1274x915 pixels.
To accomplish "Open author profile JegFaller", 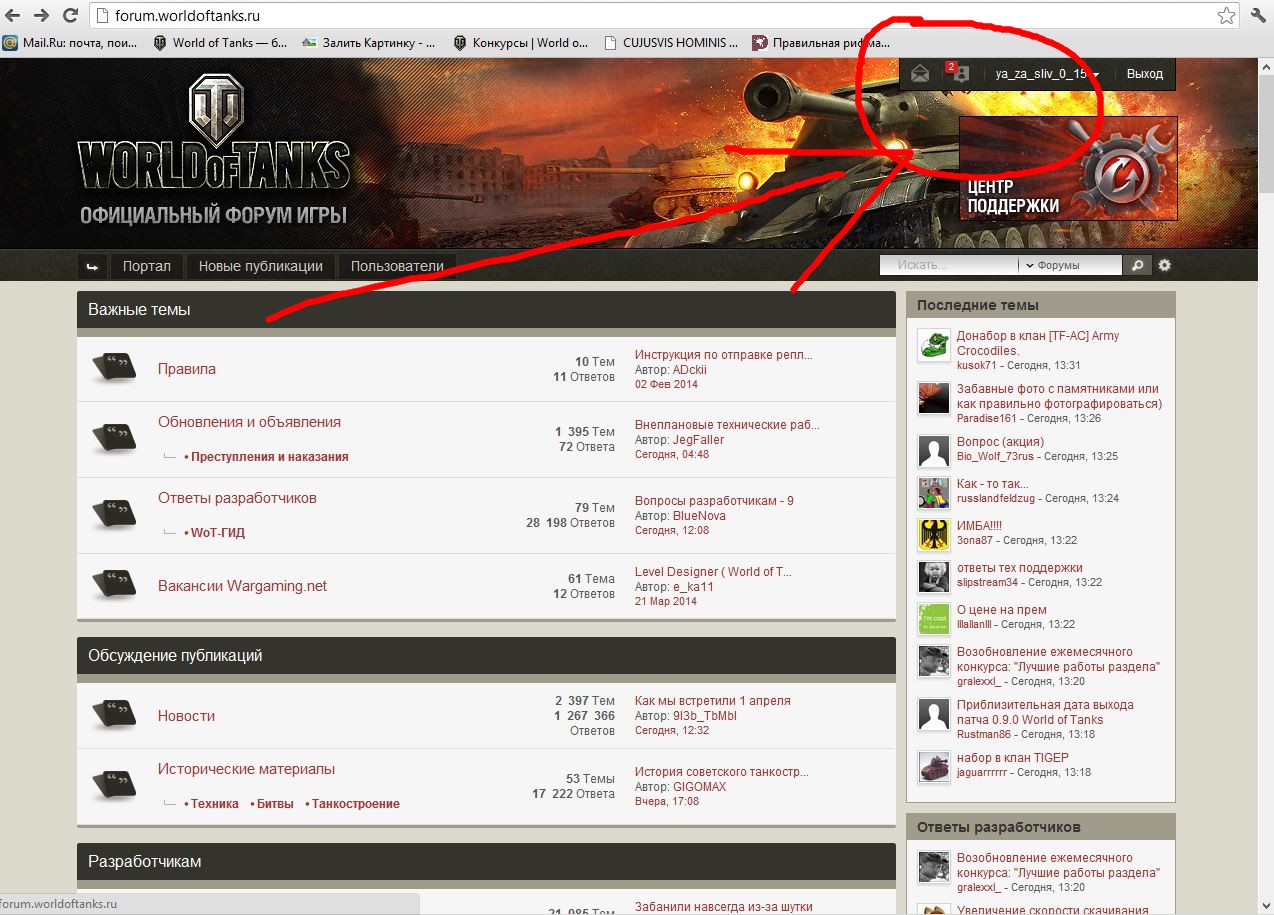I will 698,440.
